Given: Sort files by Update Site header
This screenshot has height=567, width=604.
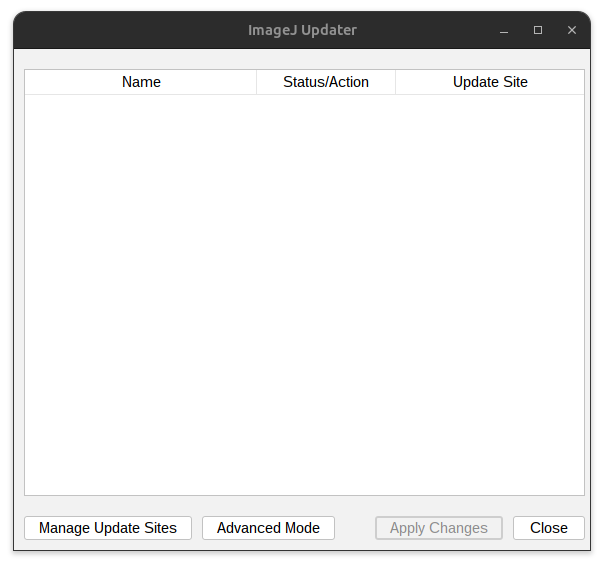Looking at the screenshot, I should (x=490, y=82).
